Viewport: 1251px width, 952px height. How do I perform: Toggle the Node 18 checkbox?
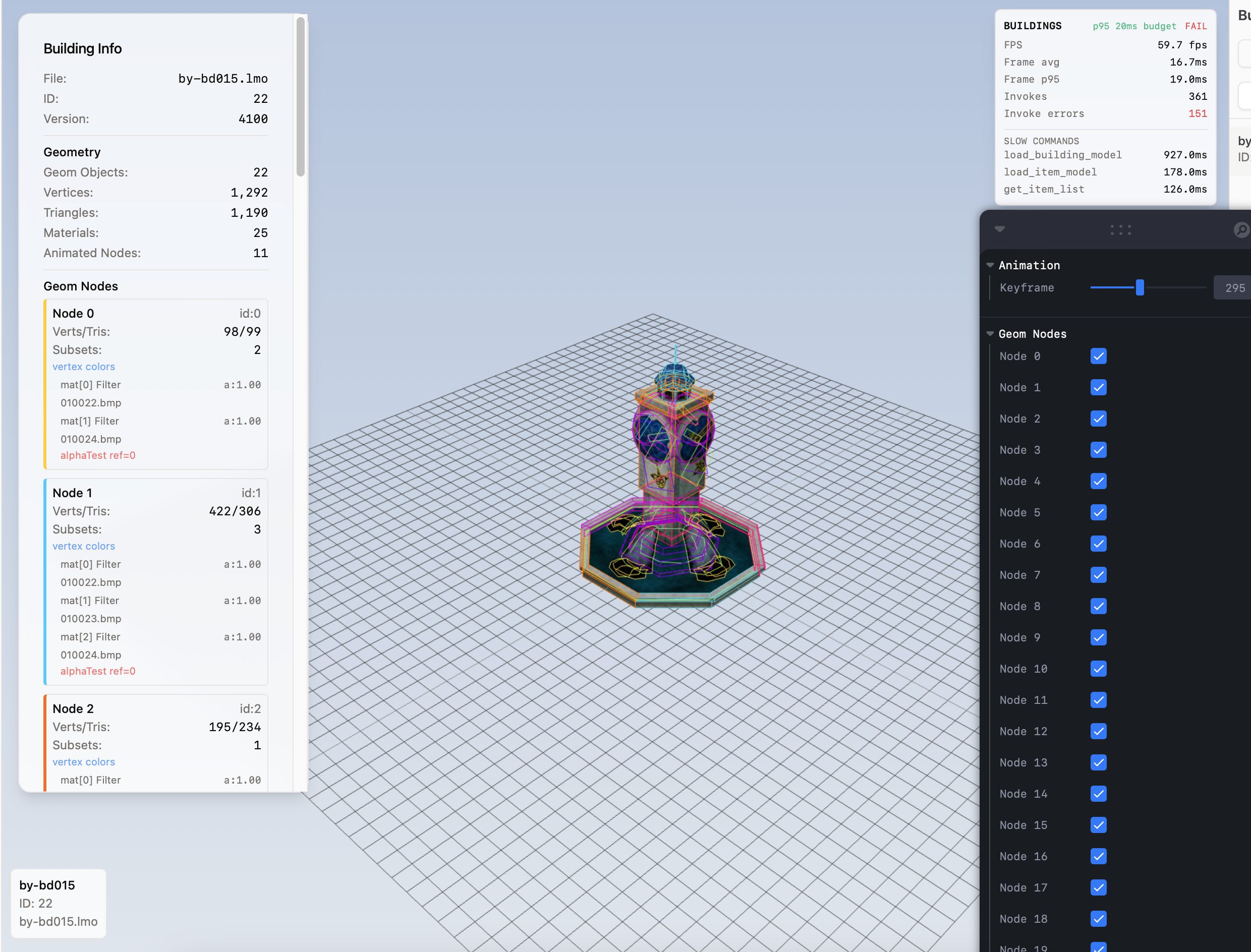(1098, 919)
